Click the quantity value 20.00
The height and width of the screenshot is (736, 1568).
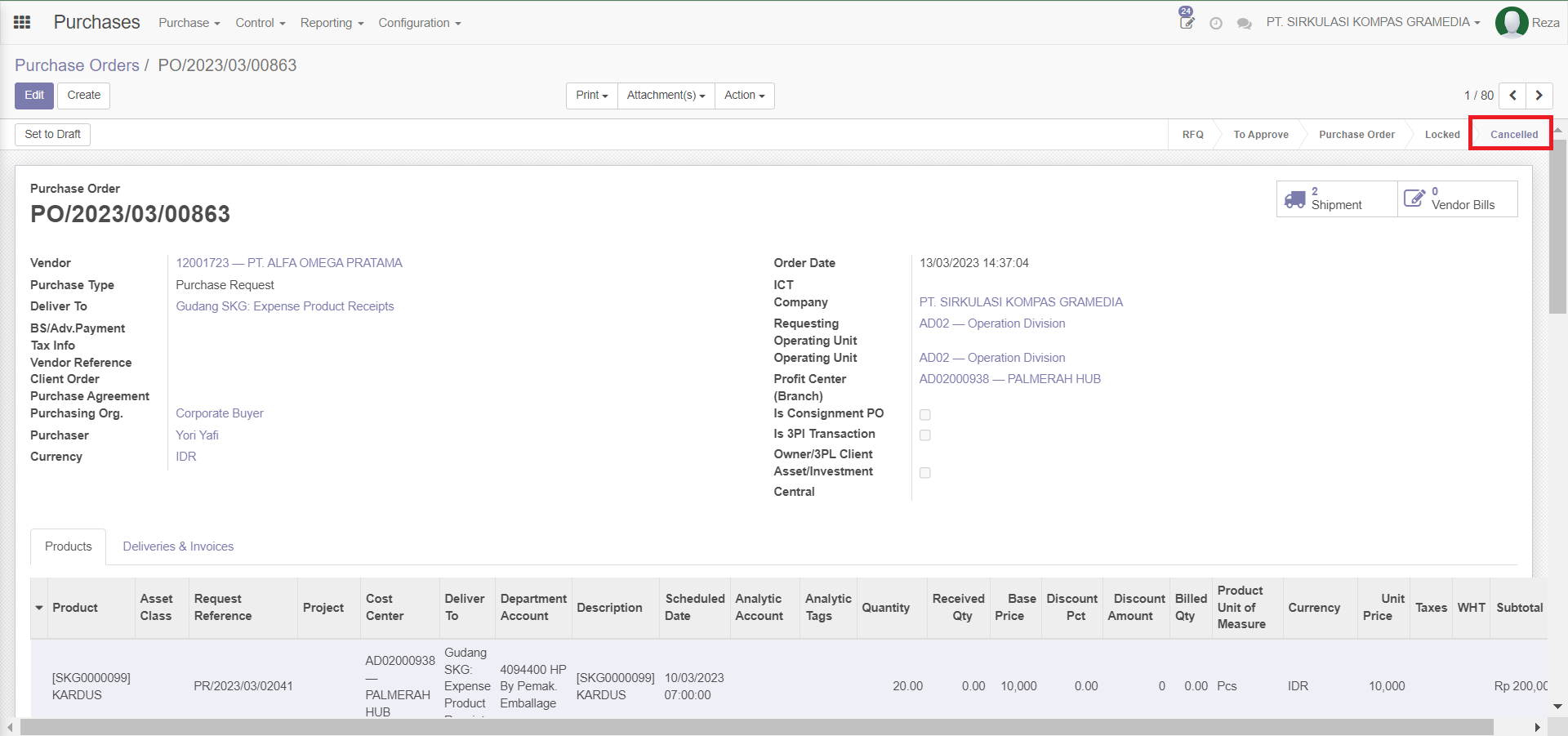pos(907,686)
